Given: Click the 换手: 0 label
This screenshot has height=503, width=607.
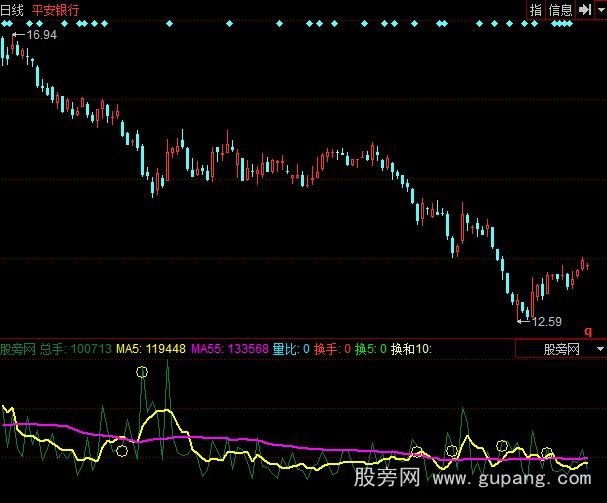Looking at the screenshot, I should click(x=332, y=349).
